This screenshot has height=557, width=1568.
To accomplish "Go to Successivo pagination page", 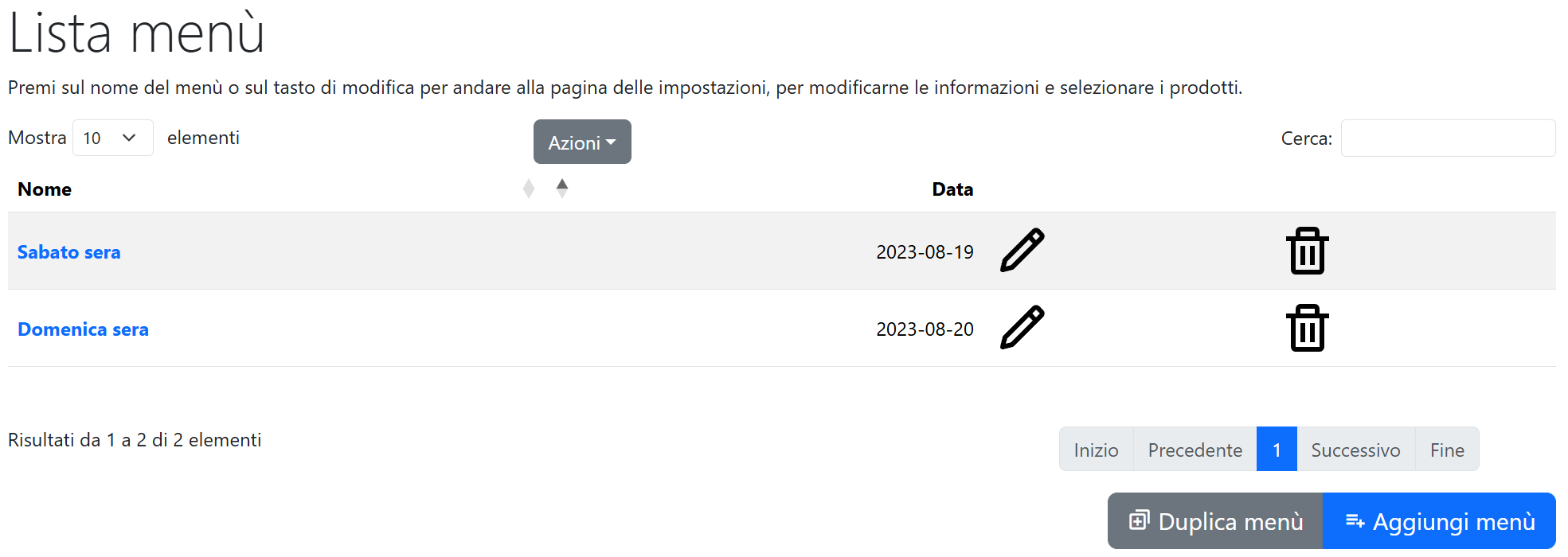I will pos(1355,450).
